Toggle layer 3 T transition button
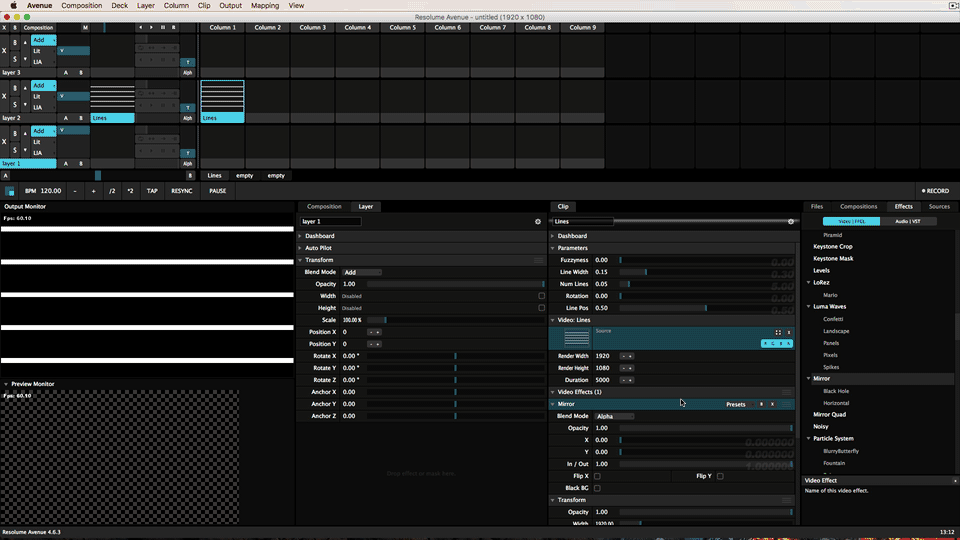The image size is (960, 540). click(x=187, y=62)
